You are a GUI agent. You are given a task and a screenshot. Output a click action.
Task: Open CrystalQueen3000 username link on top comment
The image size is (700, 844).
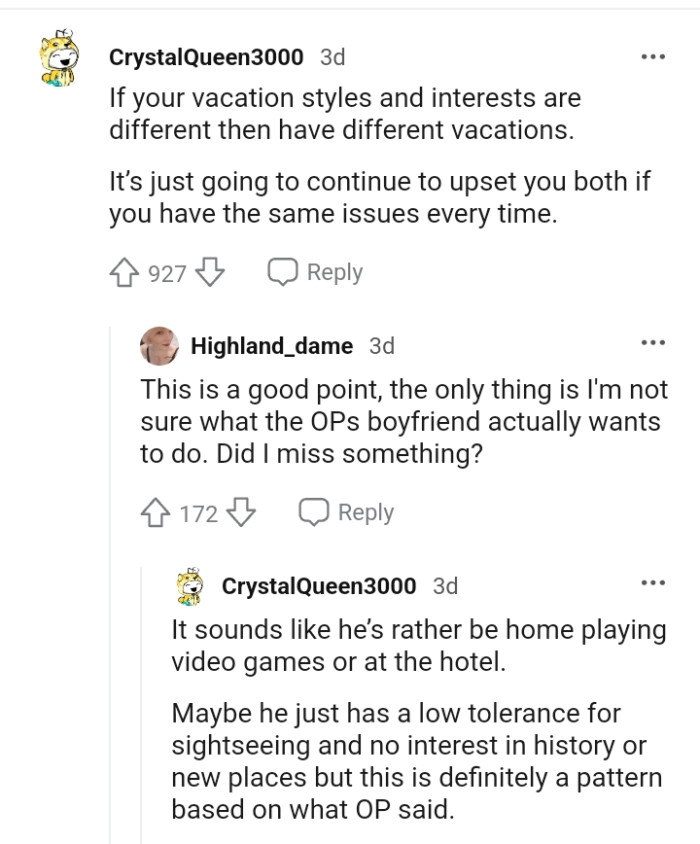coord(206,58)
